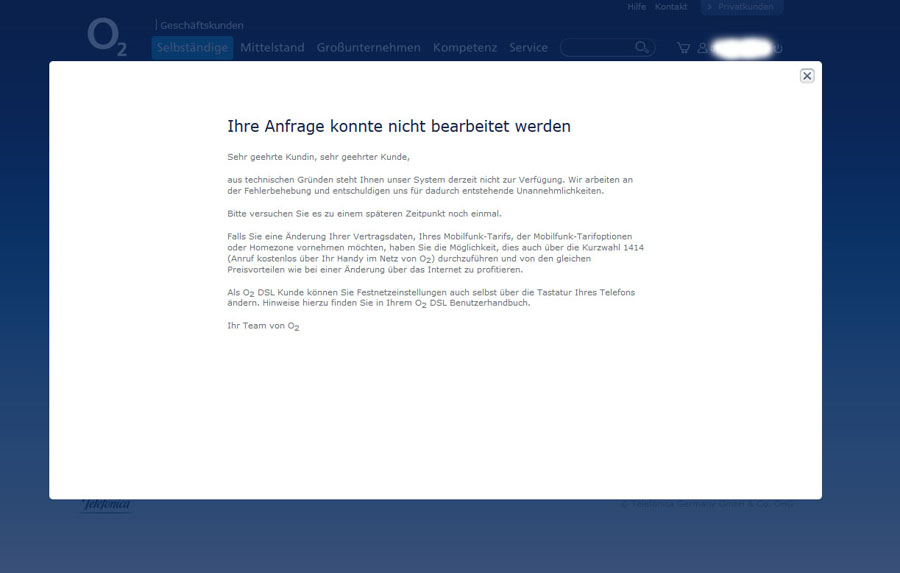Click text 'Ihr Team von O2'
The image size is (900, 573).
tap(263, 326)
